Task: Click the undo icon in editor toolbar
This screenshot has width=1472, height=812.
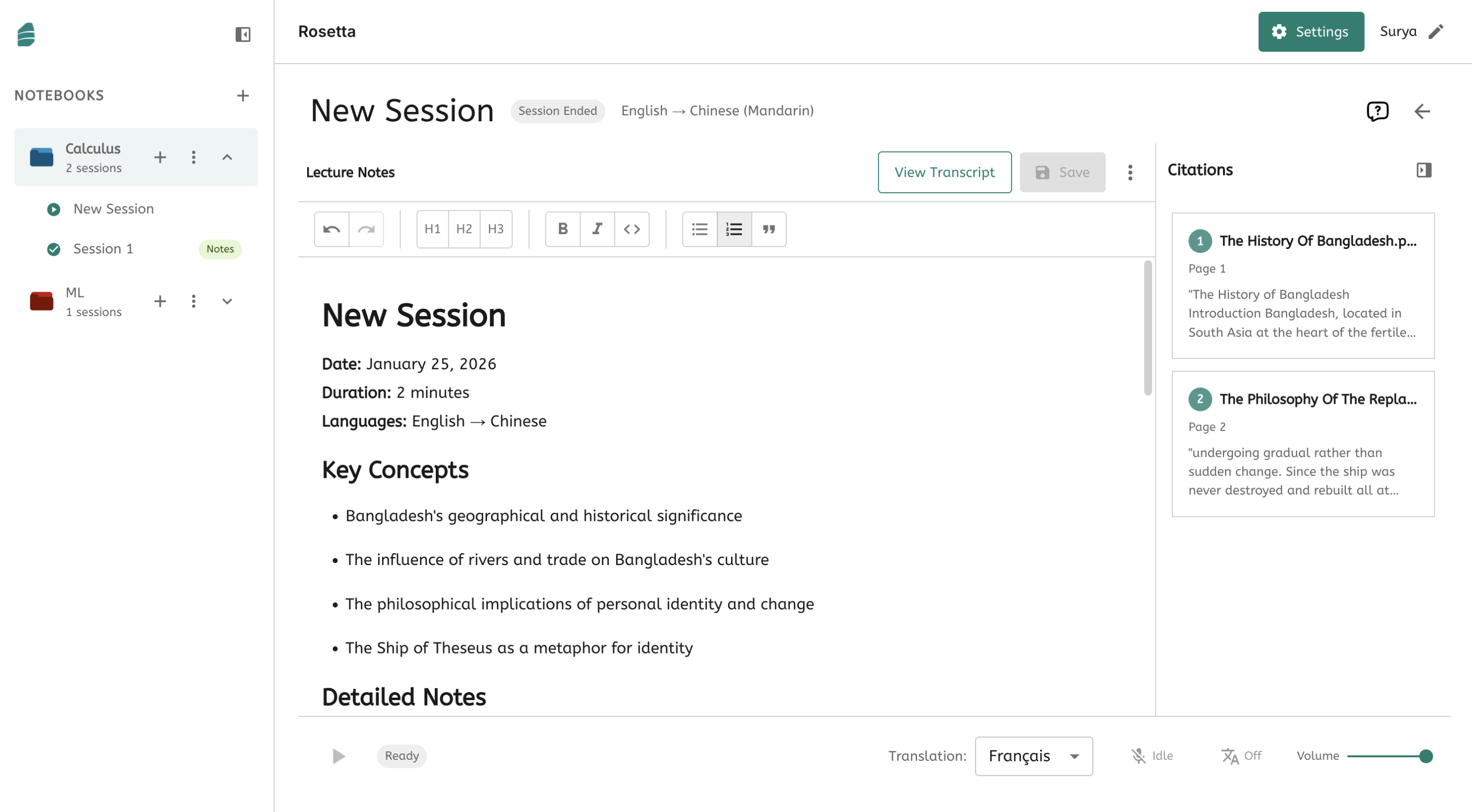Action: pos(331,229)
